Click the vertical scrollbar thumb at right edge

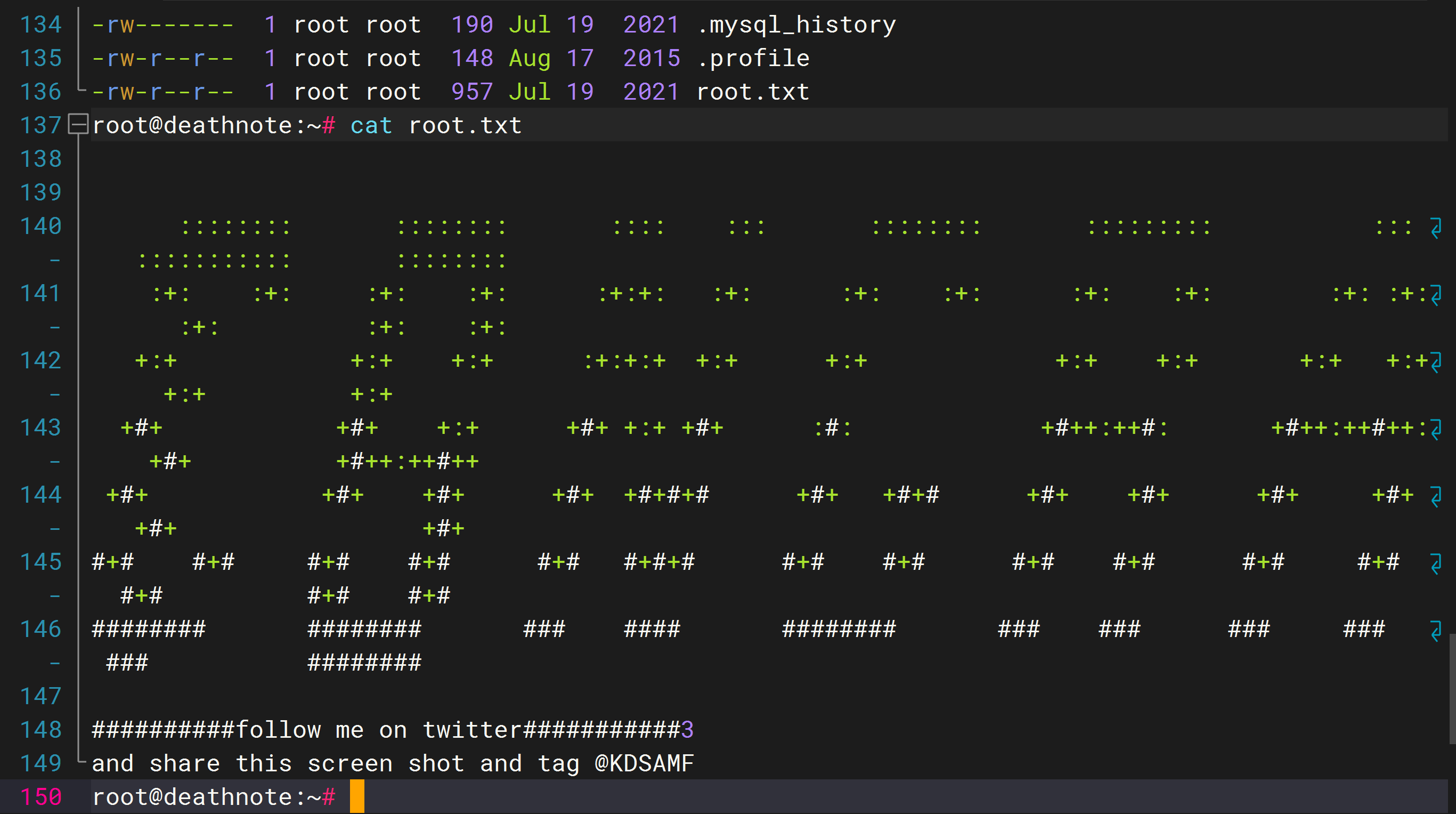pyautogui.click(x=1452, y=688)
